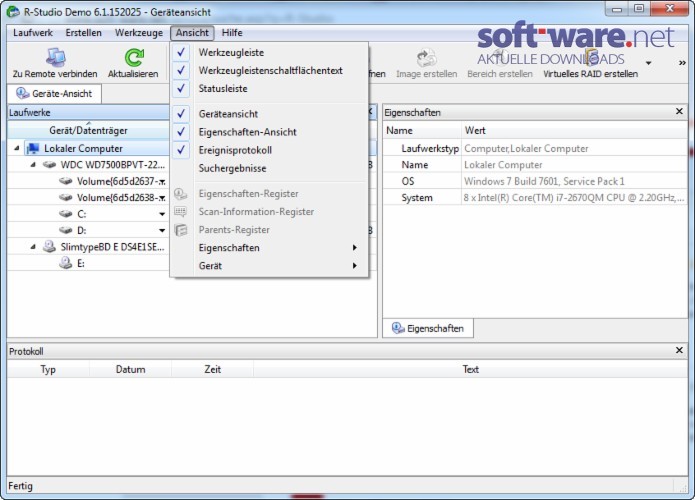This screenshot has width=695, height=500.
Task: Click the Name column header in Eigenschaften
Action: tap(422, 130)
